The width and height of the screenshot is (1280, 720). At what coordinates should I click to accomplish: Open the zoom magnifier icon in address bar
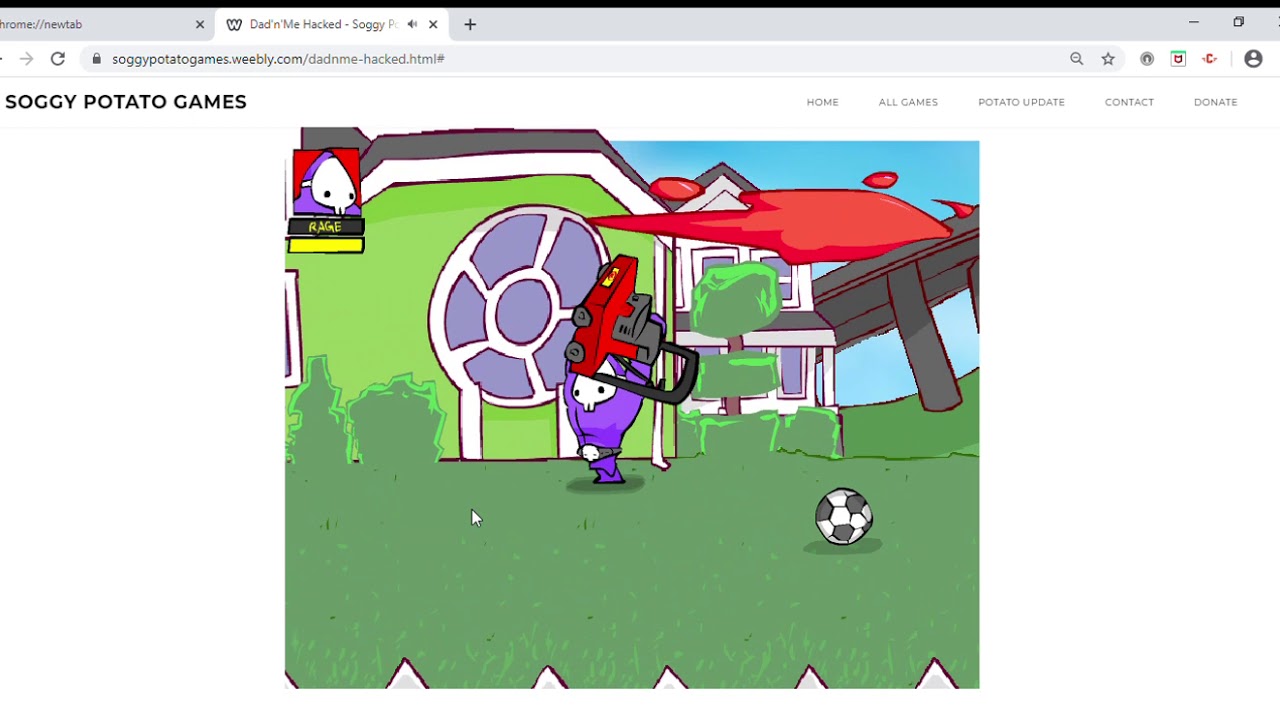(1077, 59)
